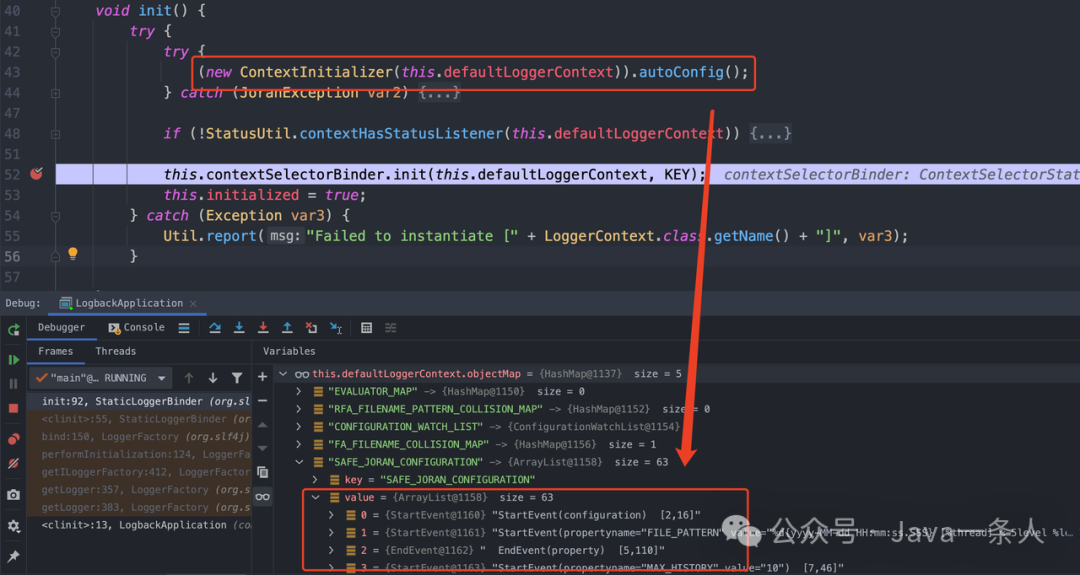Click fold marker beside void init() line 40
The height and width of the screenshot is (575, 1080).
(x=55, y=11)
